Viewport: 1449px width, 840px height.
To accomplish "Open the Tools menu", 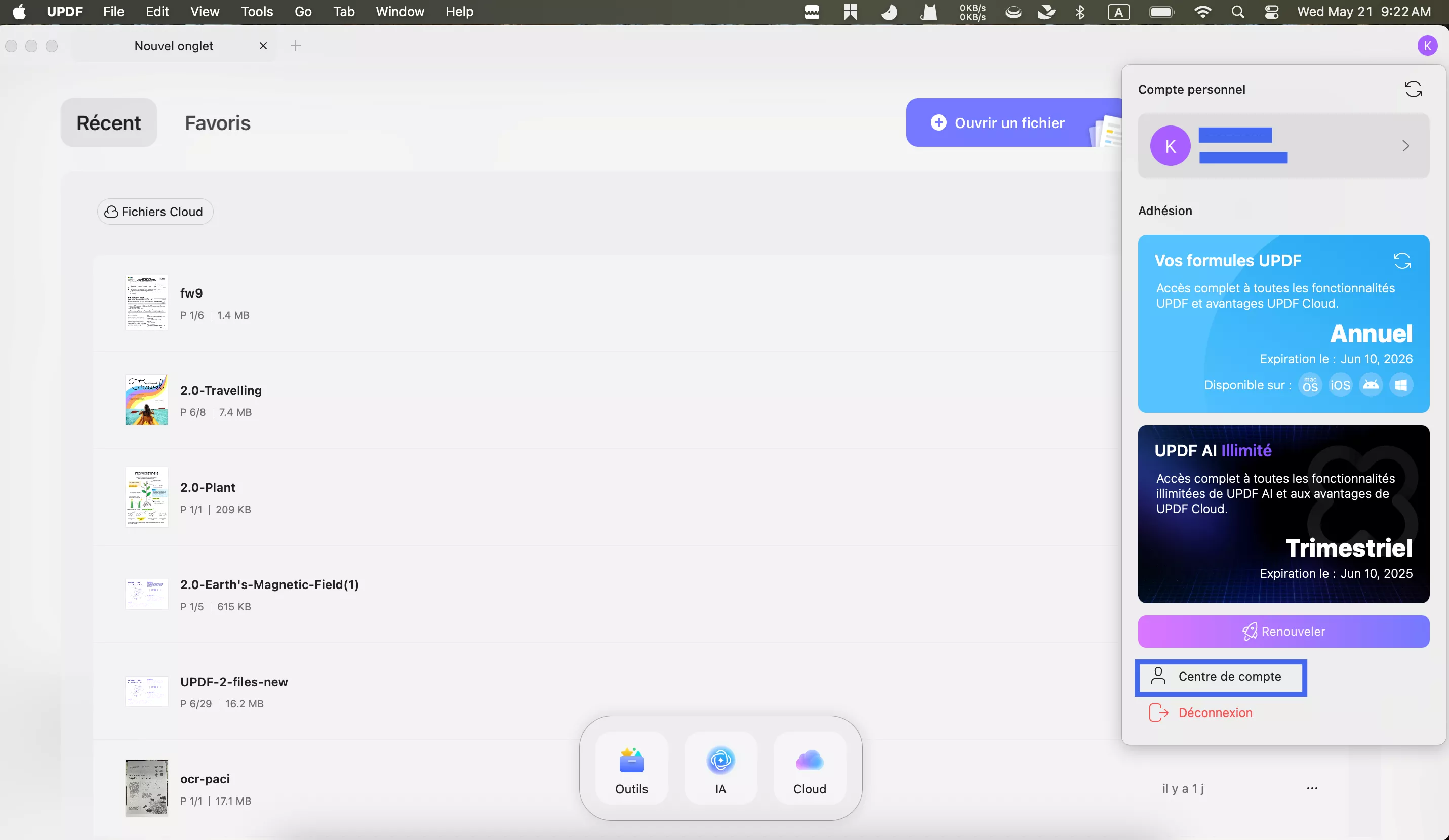I will (257, 12).
